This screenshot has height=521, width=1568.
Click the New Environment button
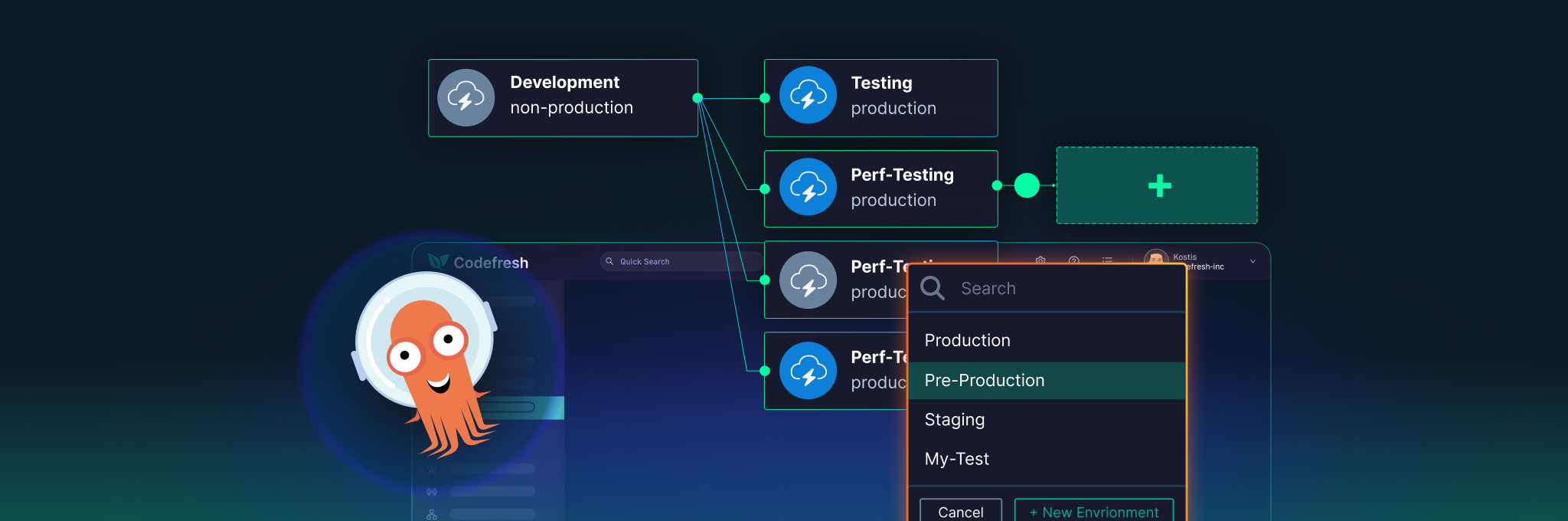(1094, 511)
